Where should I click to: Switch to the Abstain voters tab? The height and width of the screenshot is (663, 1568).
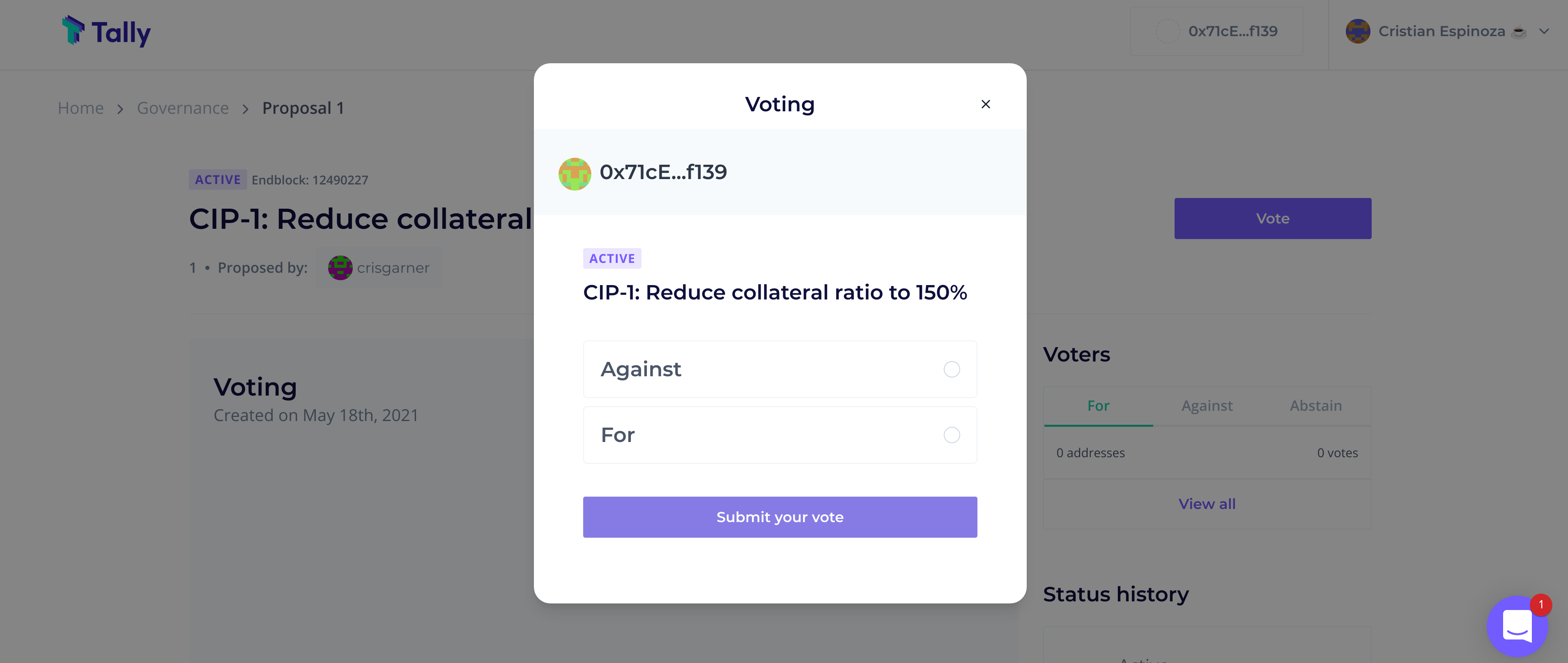pos(1315,406)
